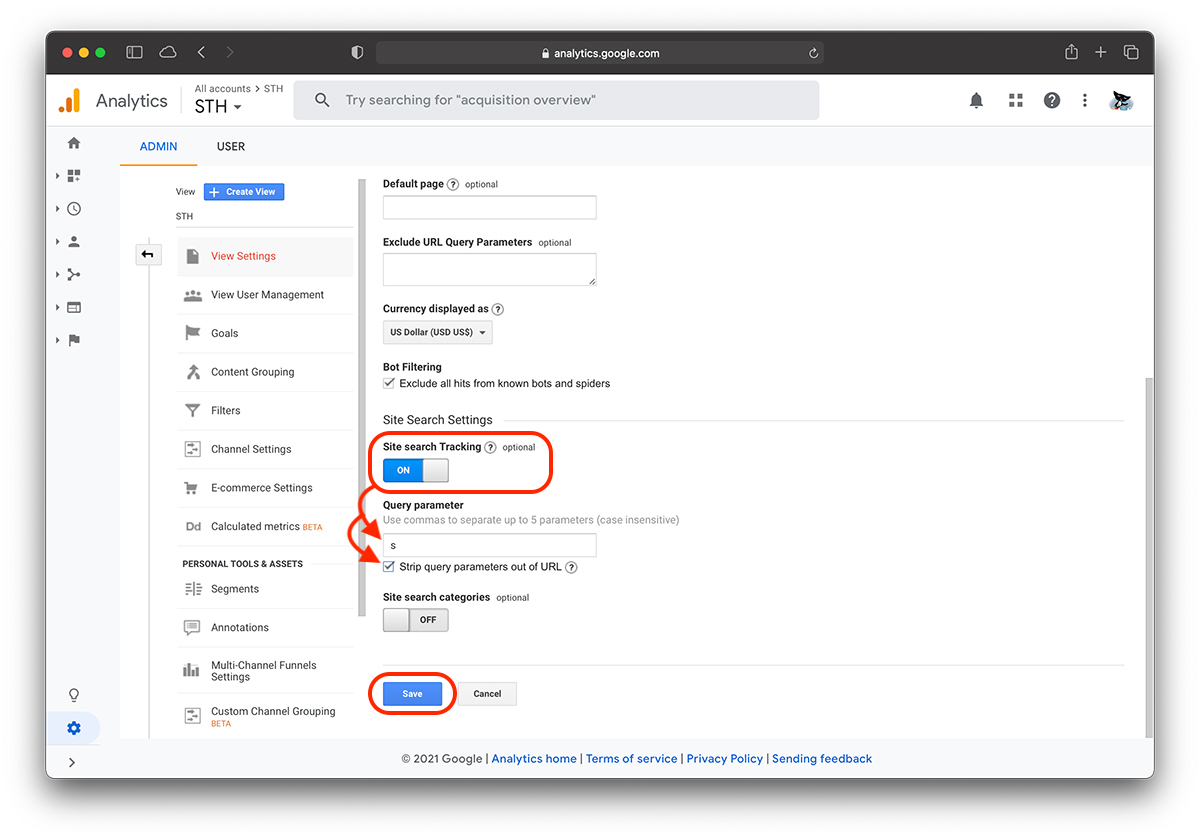Click the back arrow button beside View column

pos(148,255)
